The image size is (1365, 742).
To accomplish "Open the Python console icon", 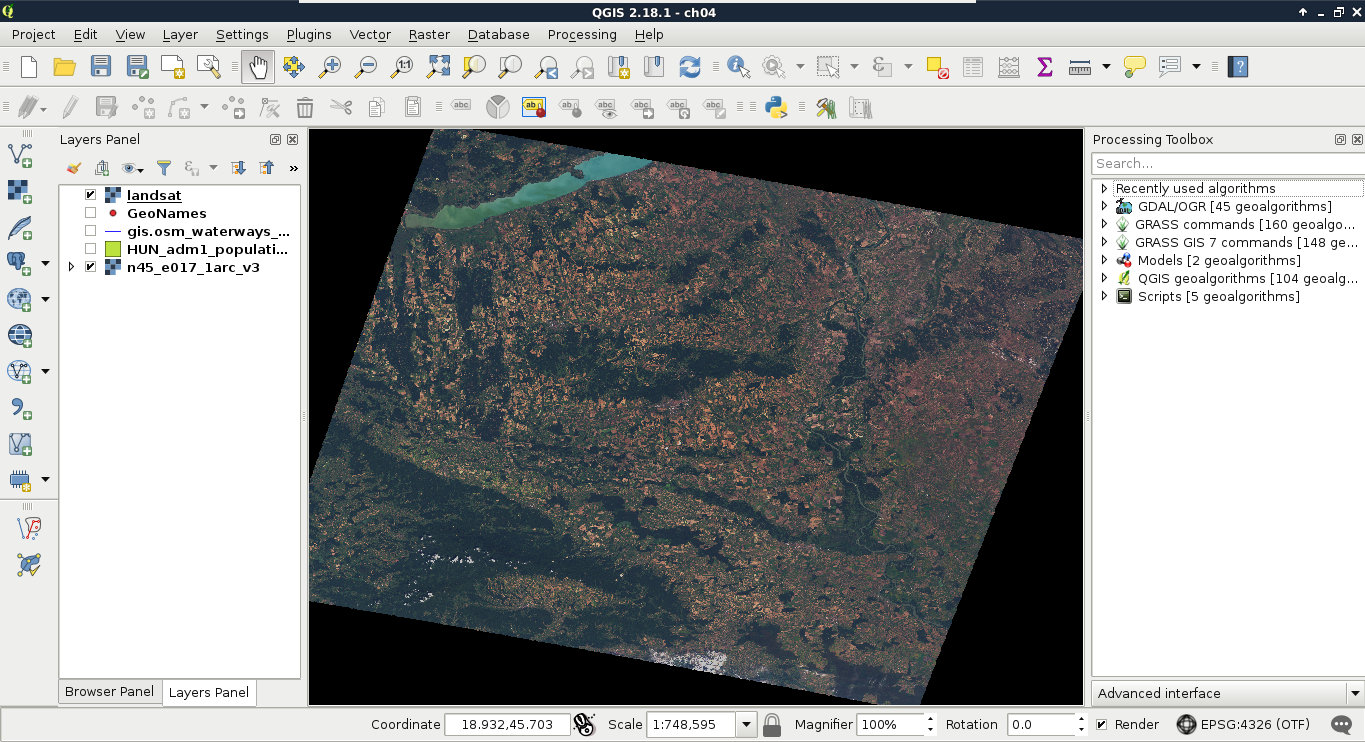I will pos(776,107).
